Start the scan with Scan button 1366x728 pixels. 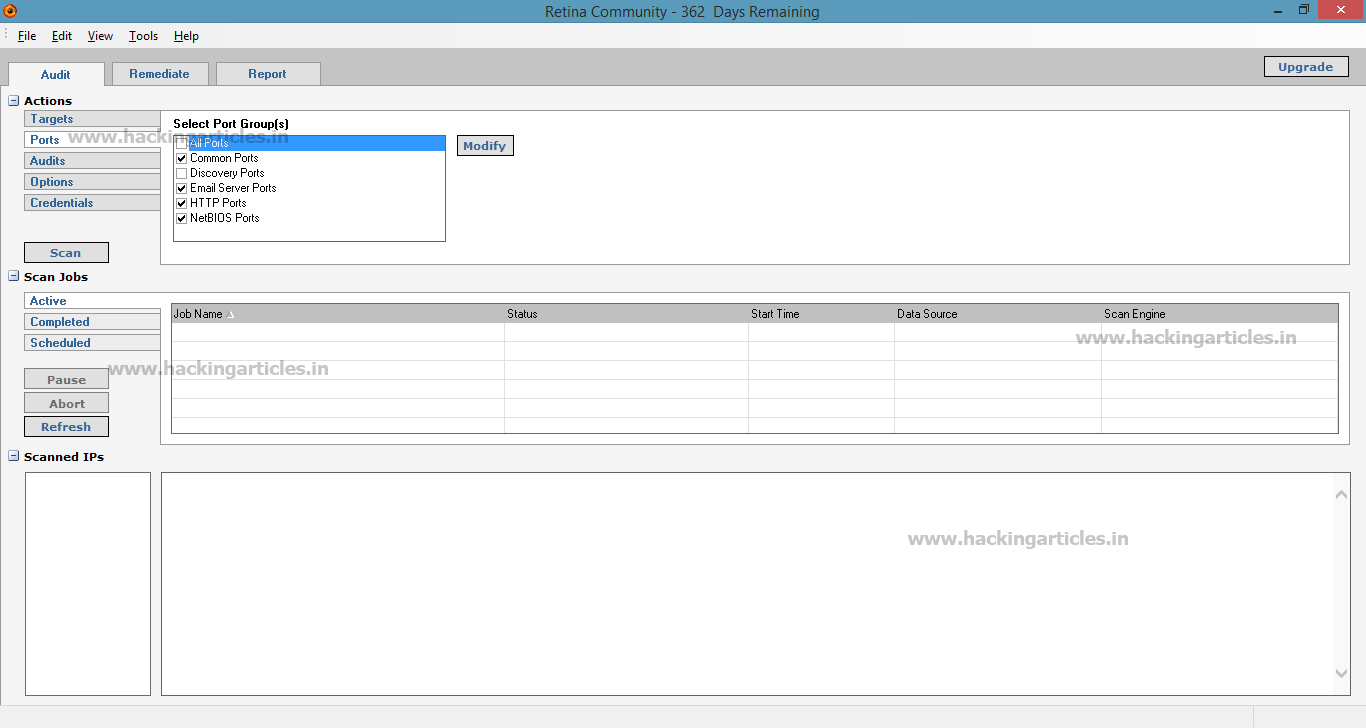coord(66,253)
